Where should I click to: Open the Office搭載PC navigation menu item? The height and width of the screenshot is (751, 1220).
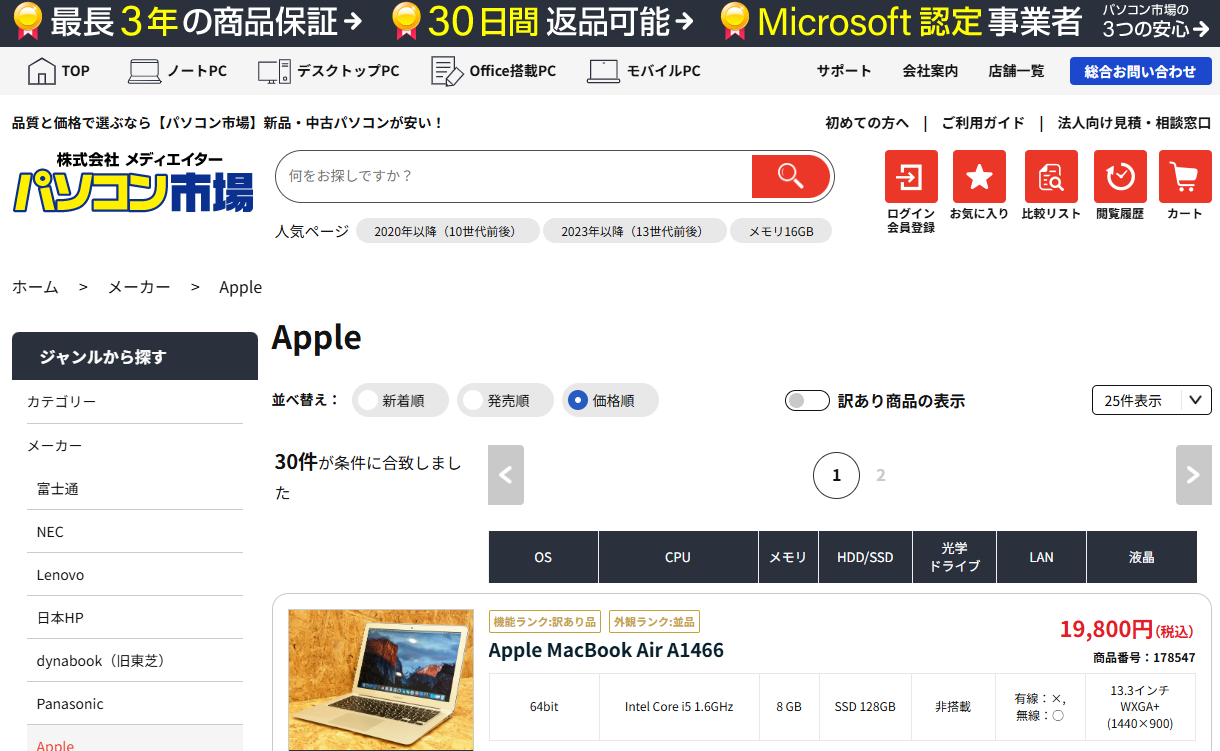(493, 71)
